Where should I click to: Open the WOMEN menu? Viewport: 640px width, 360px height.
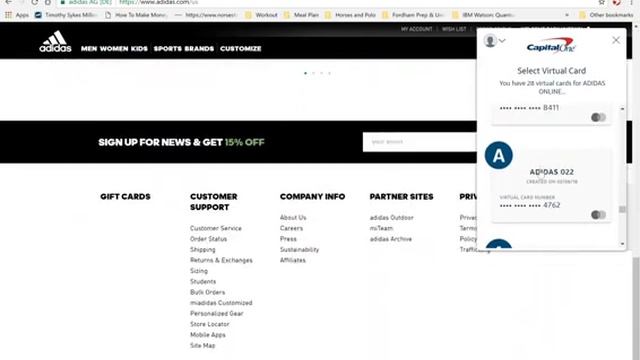tap(114, 49)
